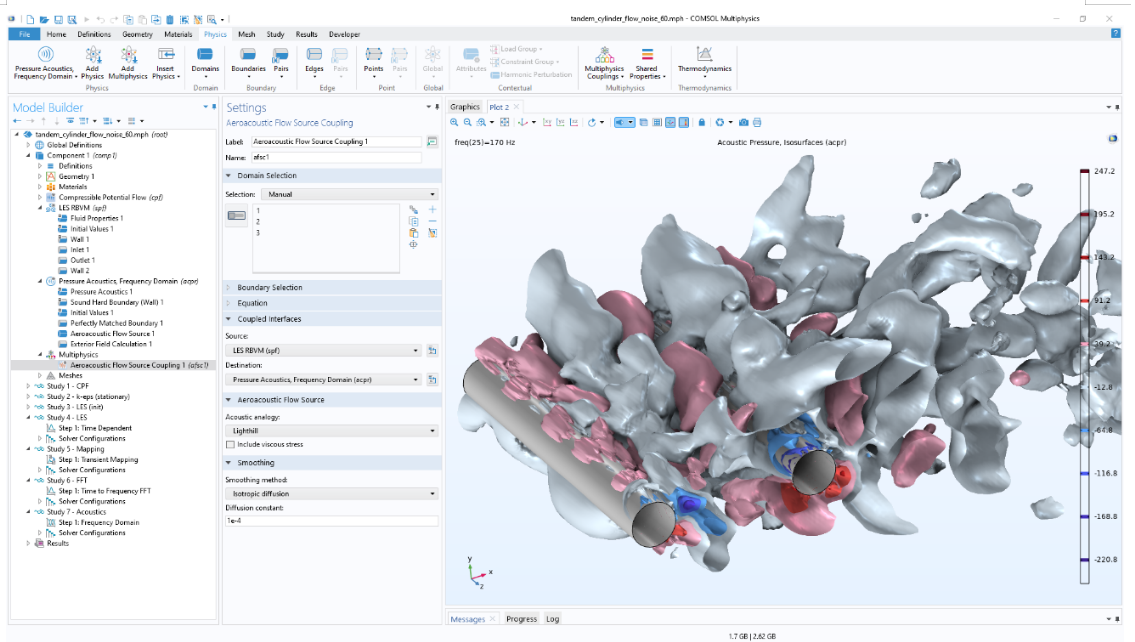
Task: Open the Selection Manual dropdown
Action: click(351, 194)
